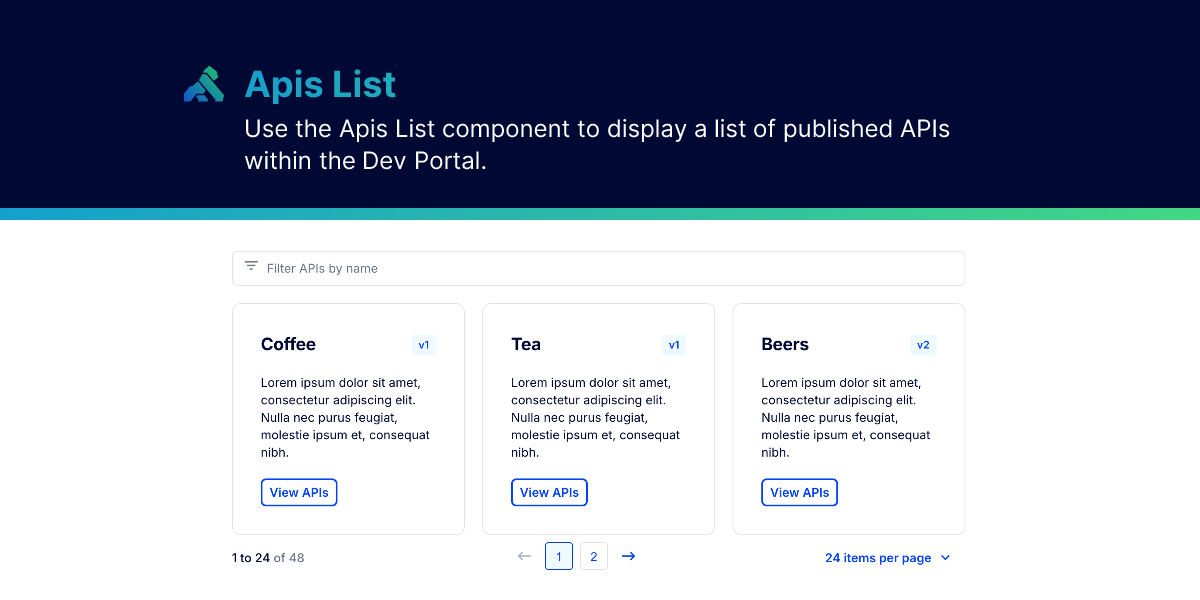The height and width of the screenshot is (600, 1200).
Task: Click the v1 version badge on the Tea card
Action: tap(674, 344)
